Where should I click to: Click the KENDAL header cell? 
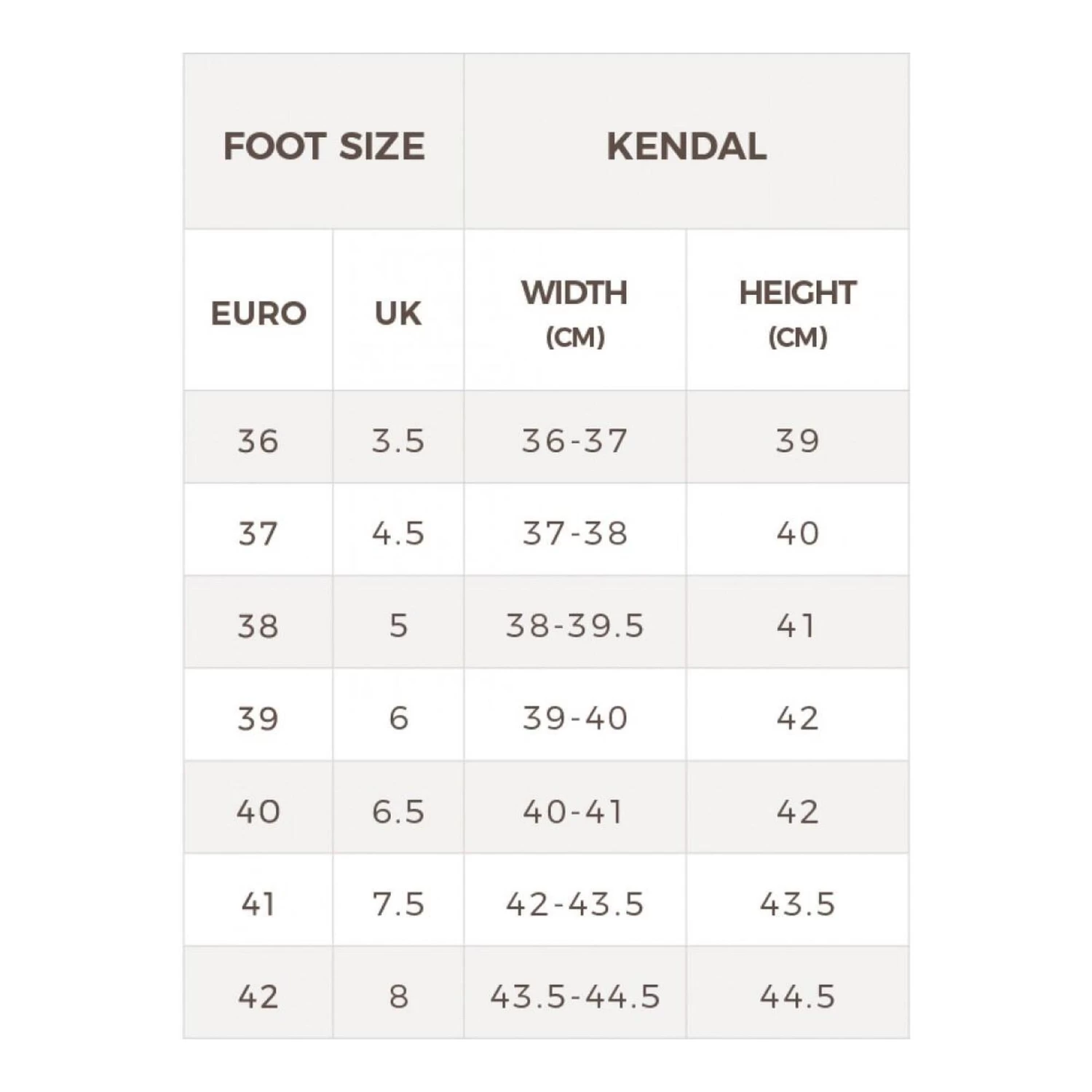point(687,146)
